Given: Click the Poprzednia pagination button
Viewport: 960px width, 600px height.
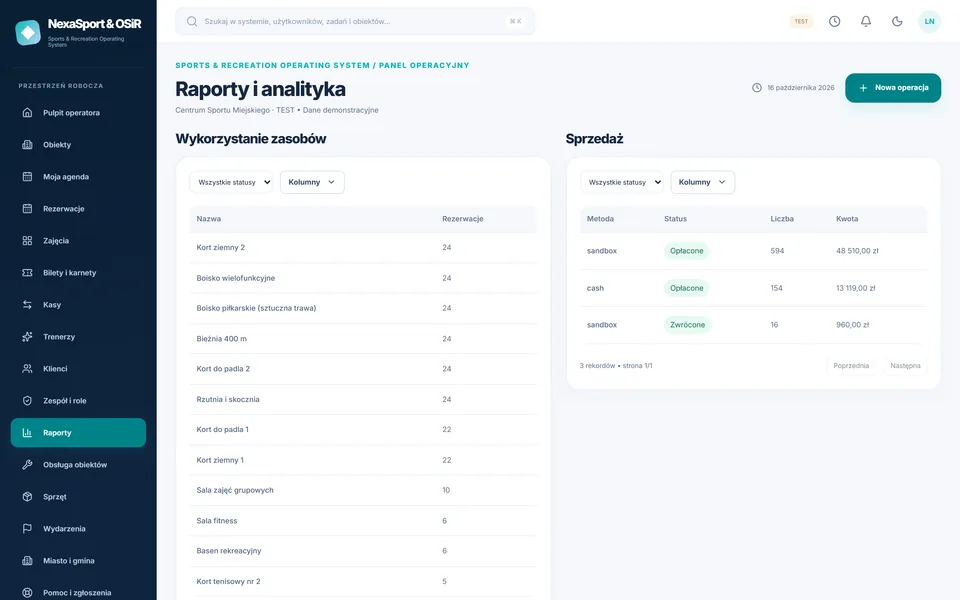Looking at the screenshot, I should point(851,366).
